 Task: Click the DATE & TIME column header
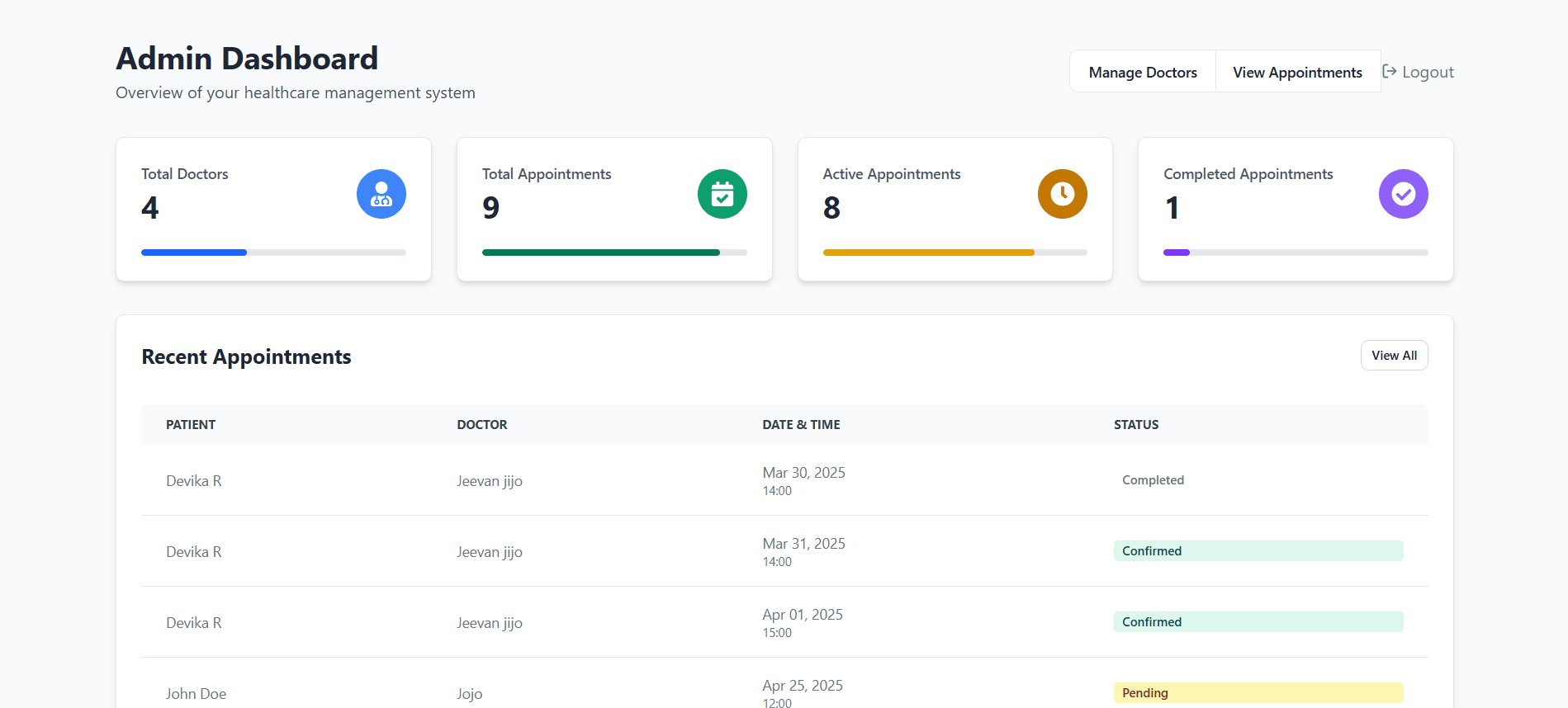(801, 425)
